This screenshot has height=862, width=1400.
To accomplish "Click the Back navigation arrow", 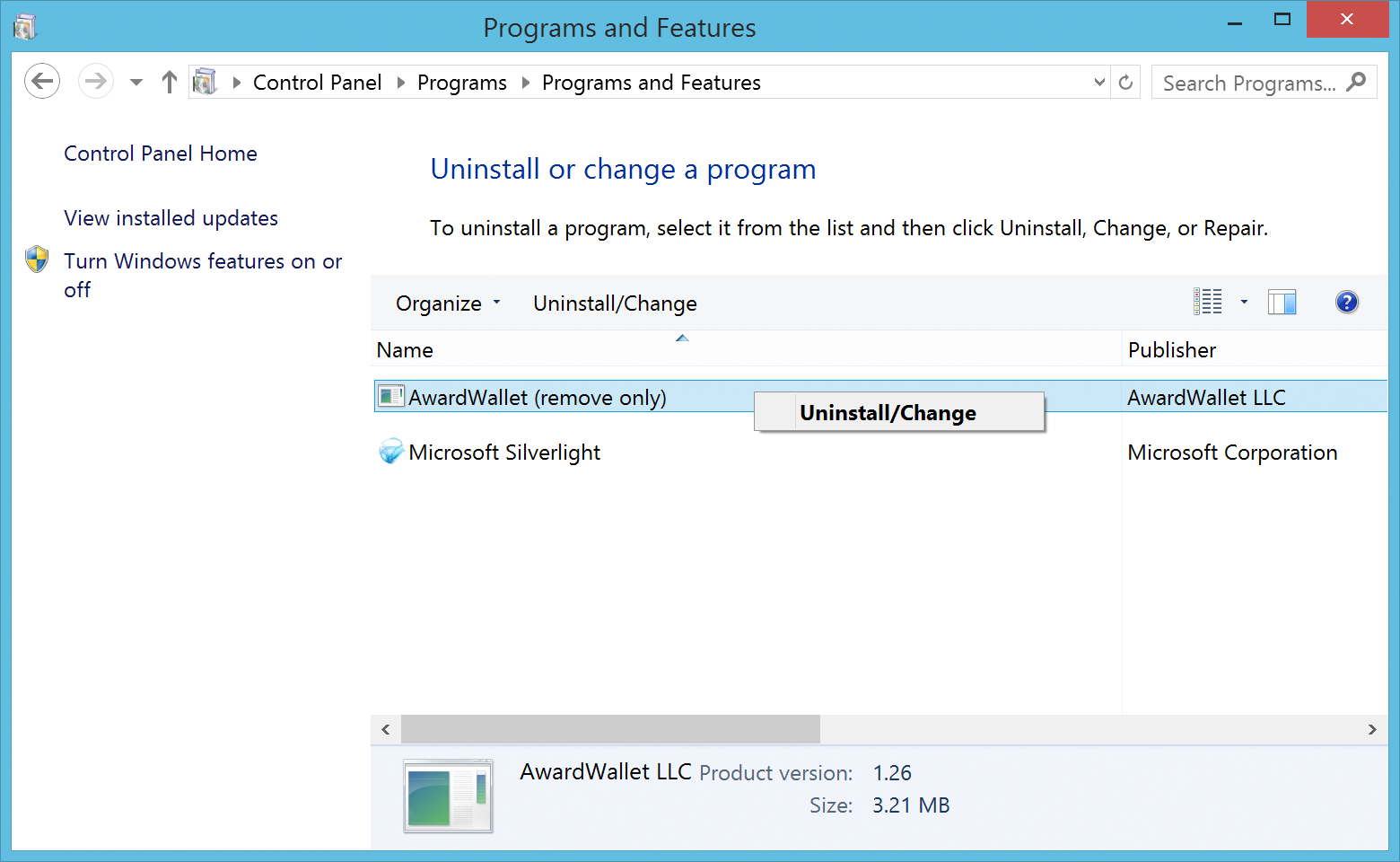I will [42, 82].
